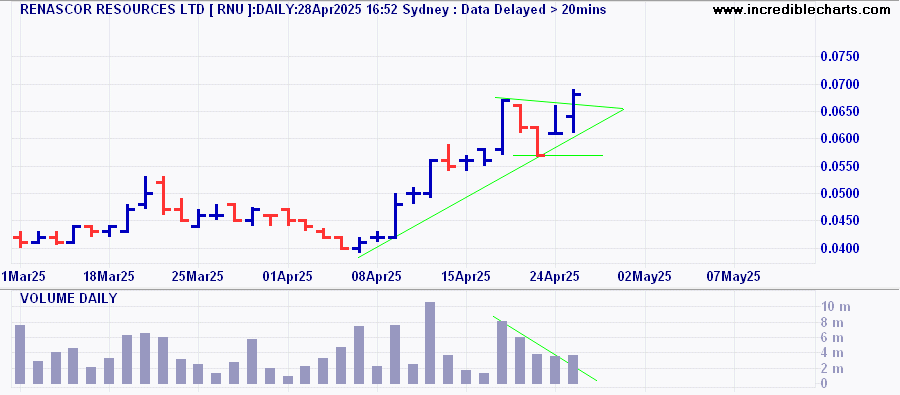Click the 07May25 date label
The image size is (900, 395).
(734, 277)
